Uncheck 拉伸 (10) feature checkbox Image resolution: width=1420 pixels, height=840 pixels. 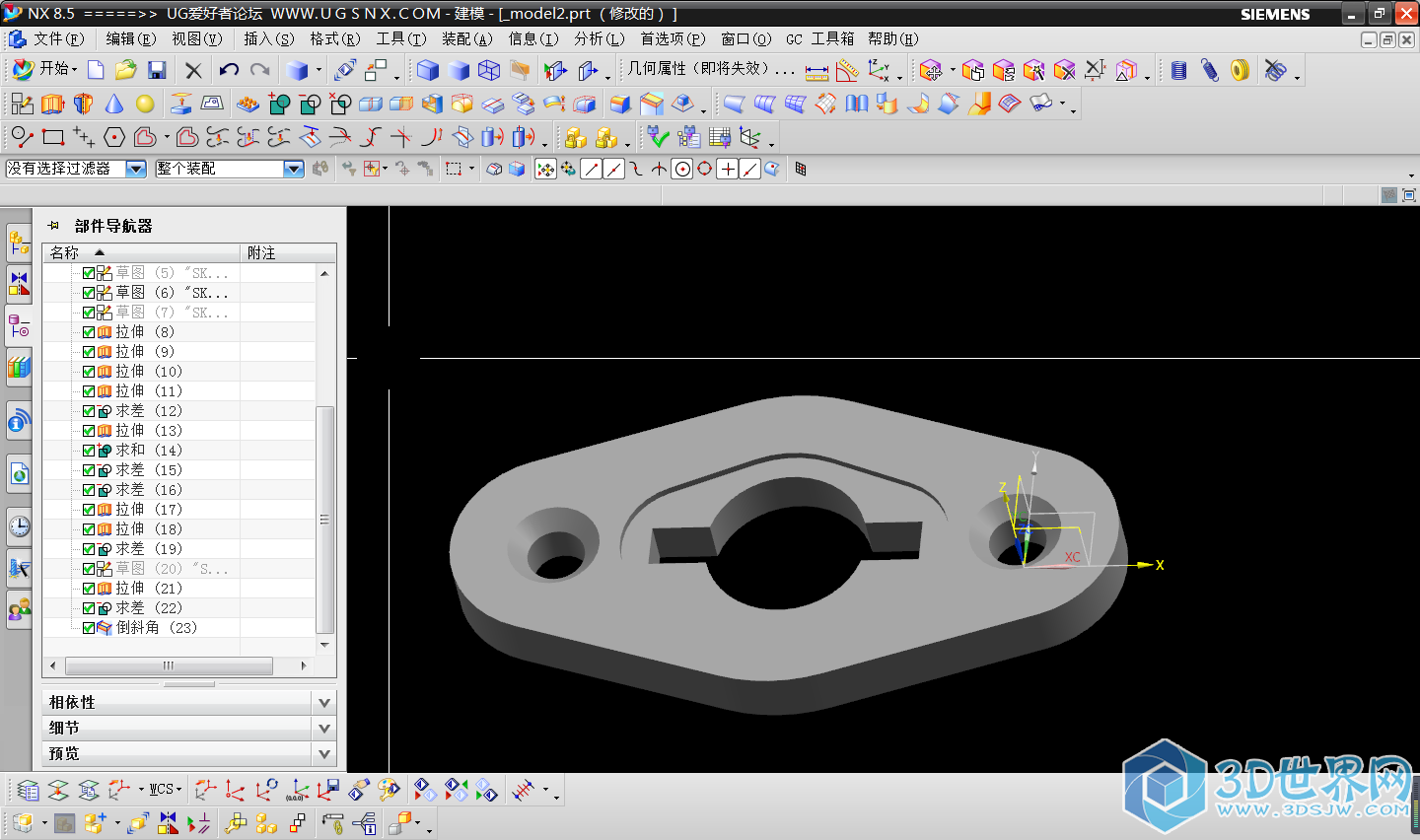coord(89,372)
